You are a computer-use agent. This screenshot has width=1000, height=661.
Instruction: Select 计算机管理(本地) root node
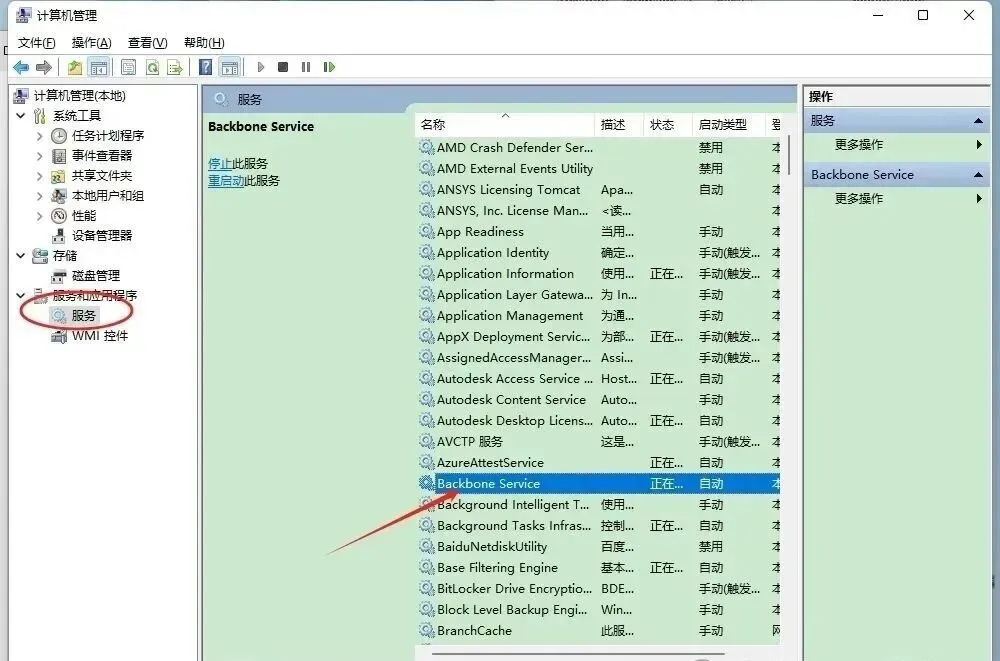(x=80, y=96)
